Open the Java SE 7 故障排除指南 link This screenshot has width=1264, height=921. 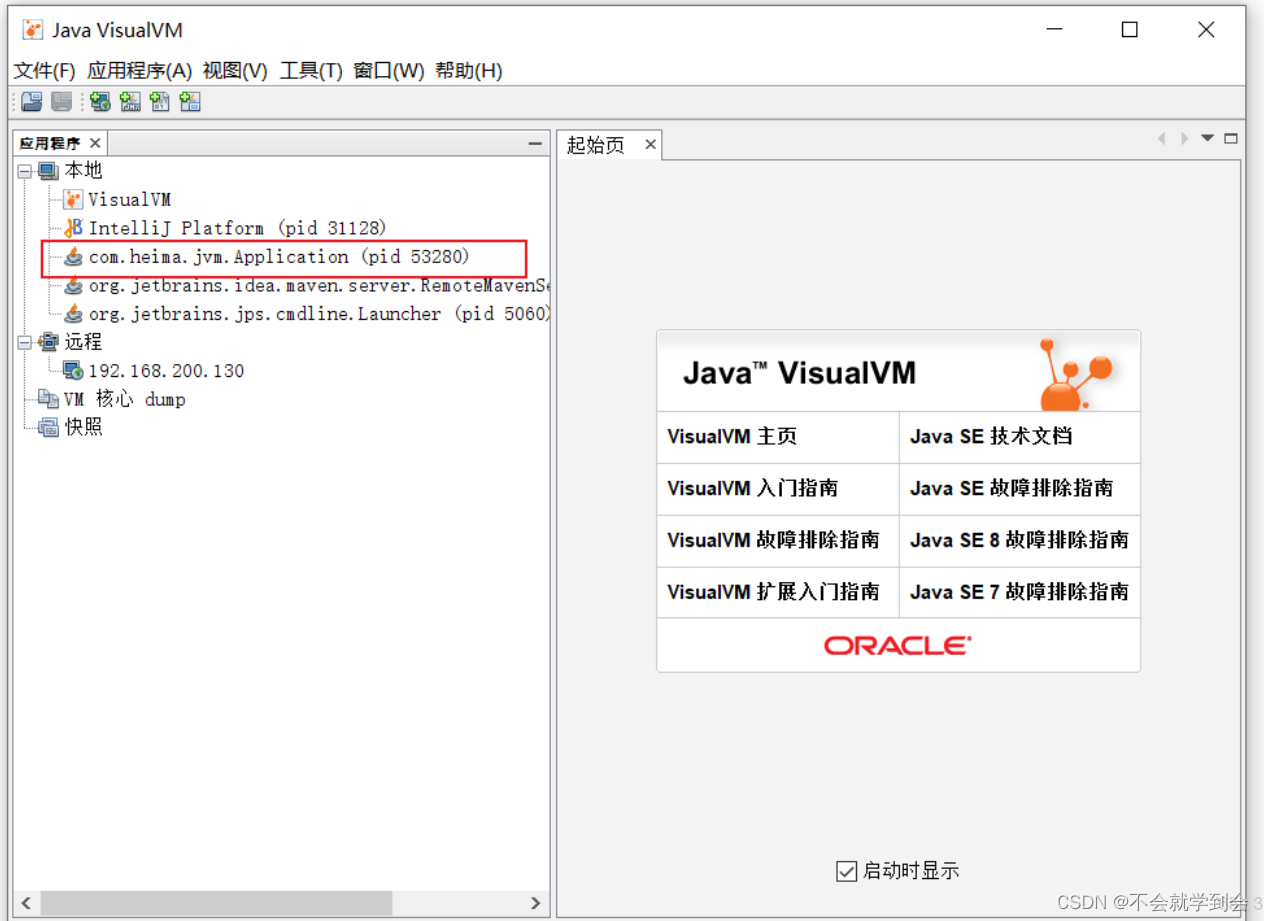(x=1019, y=592)
